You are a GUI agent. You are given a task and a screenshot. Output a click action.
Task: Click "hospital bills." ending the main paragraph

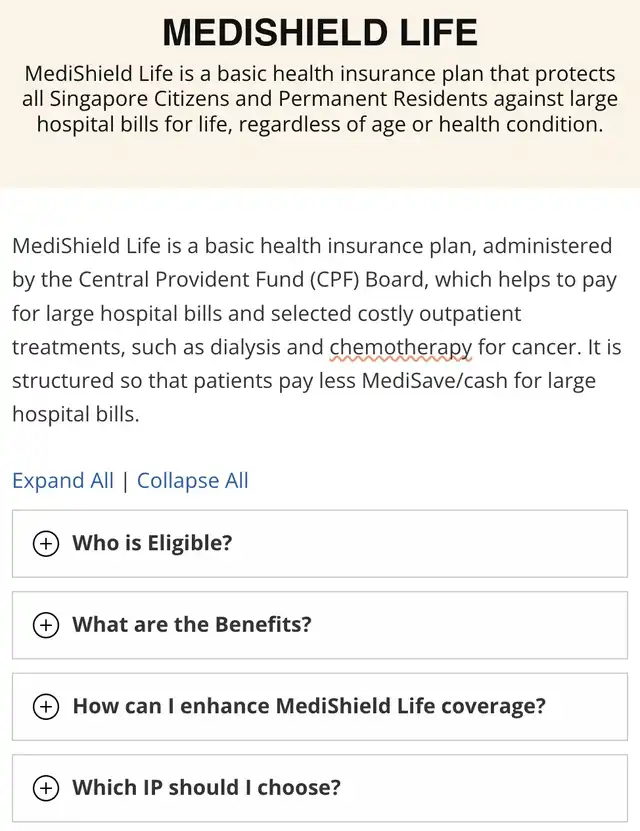(x=76, y=414)
